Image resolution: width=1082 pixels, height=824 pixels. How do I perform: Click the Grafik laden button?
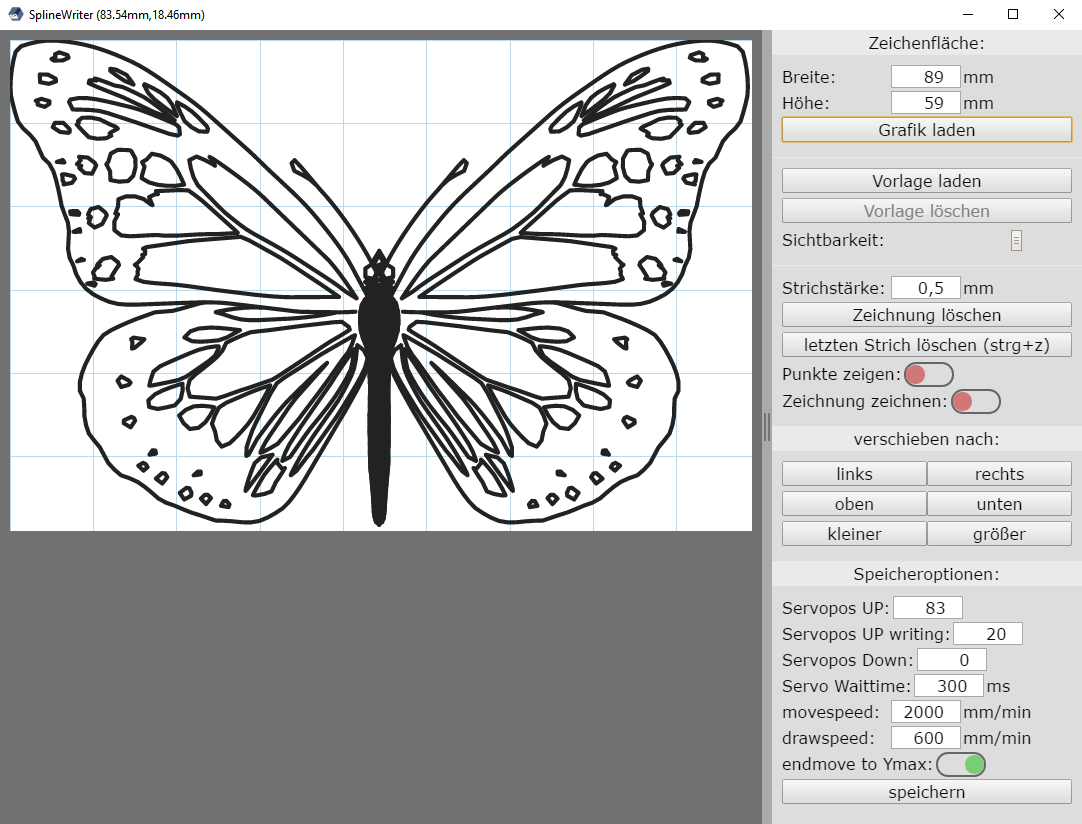click(x=926, y=130)
